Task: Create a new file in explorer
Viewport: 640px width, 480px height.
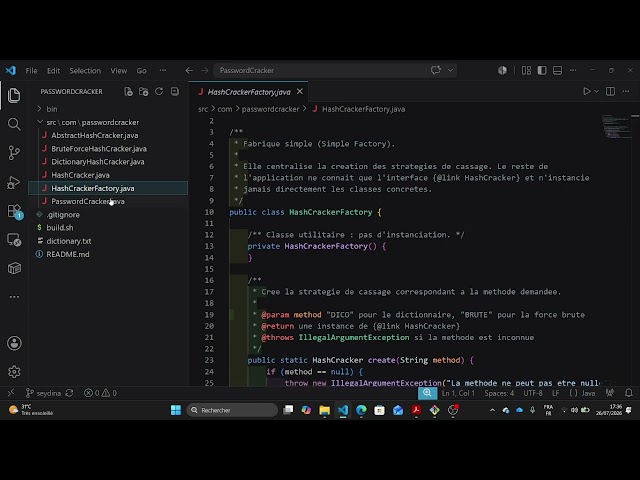Action: click(x=128, y=91)
